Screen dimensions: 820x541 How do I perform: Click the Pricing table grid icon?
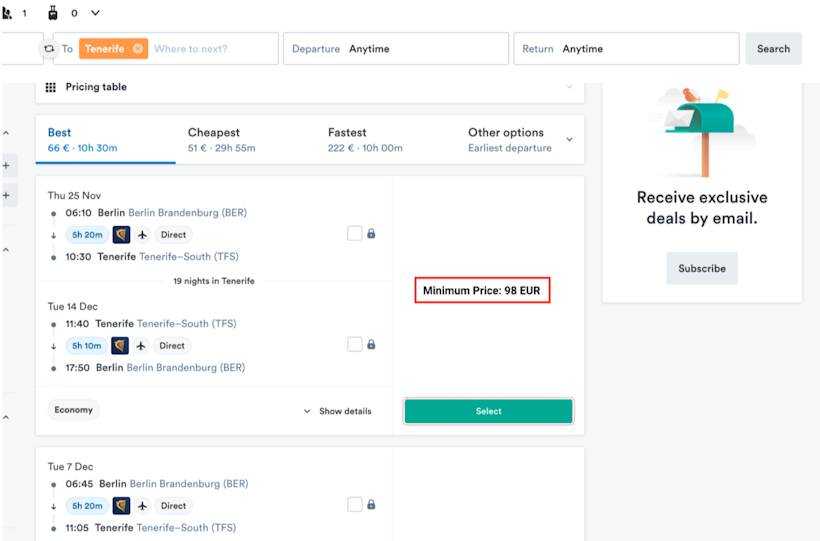(51, 87)
